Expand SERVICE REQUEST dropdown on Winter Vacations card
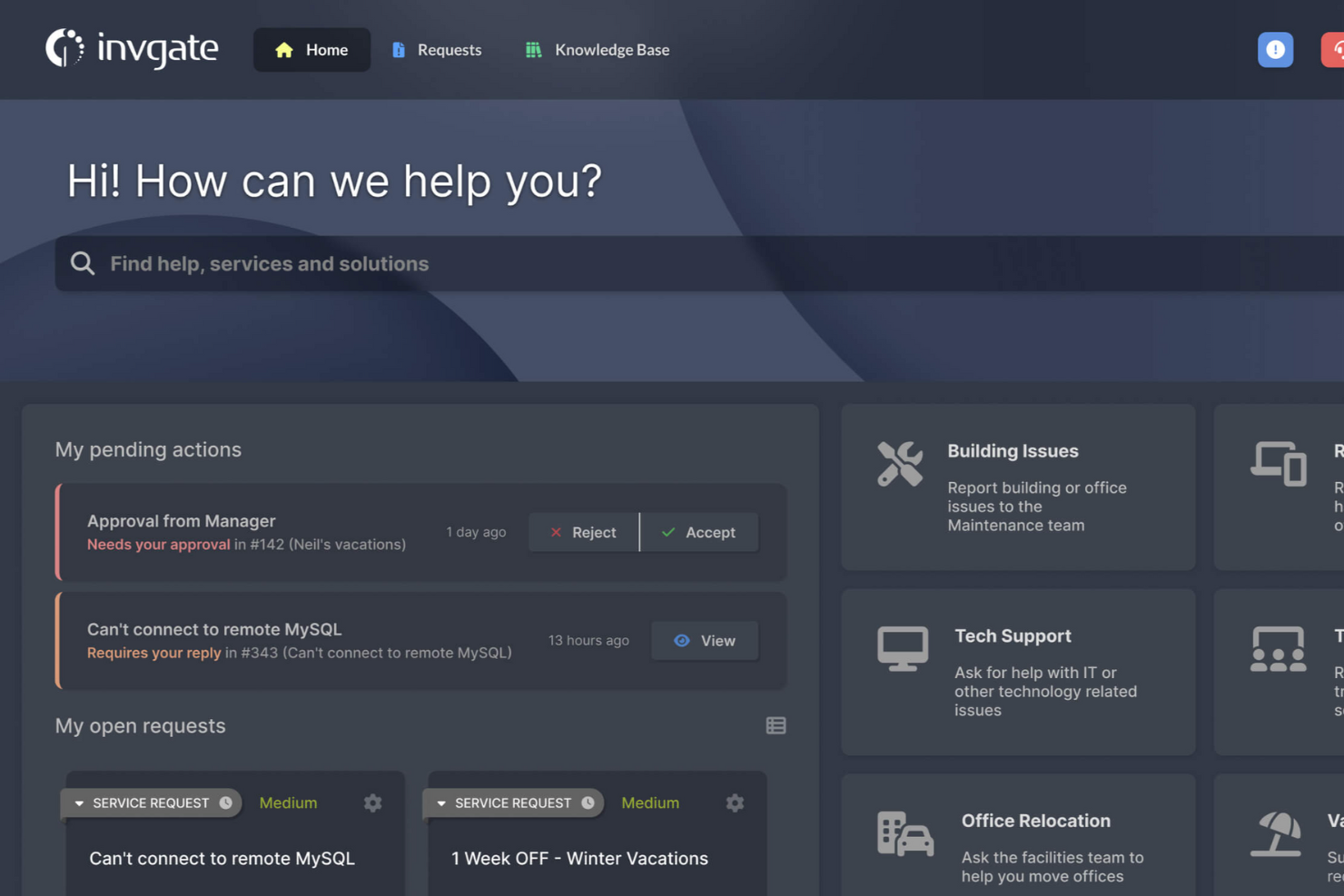 point(511,802)
